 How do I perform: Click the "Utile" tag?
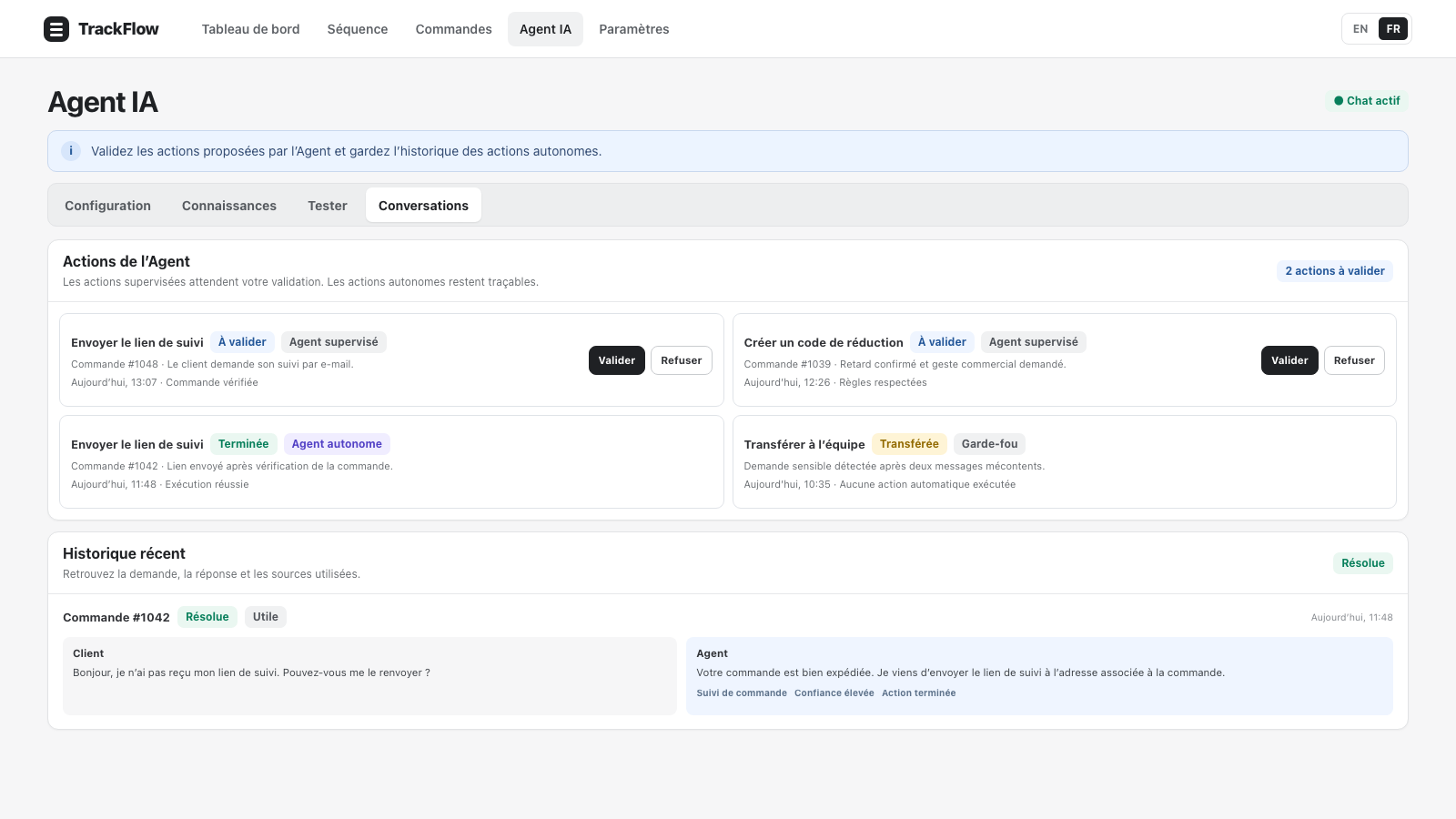click(x=266, y=617)
